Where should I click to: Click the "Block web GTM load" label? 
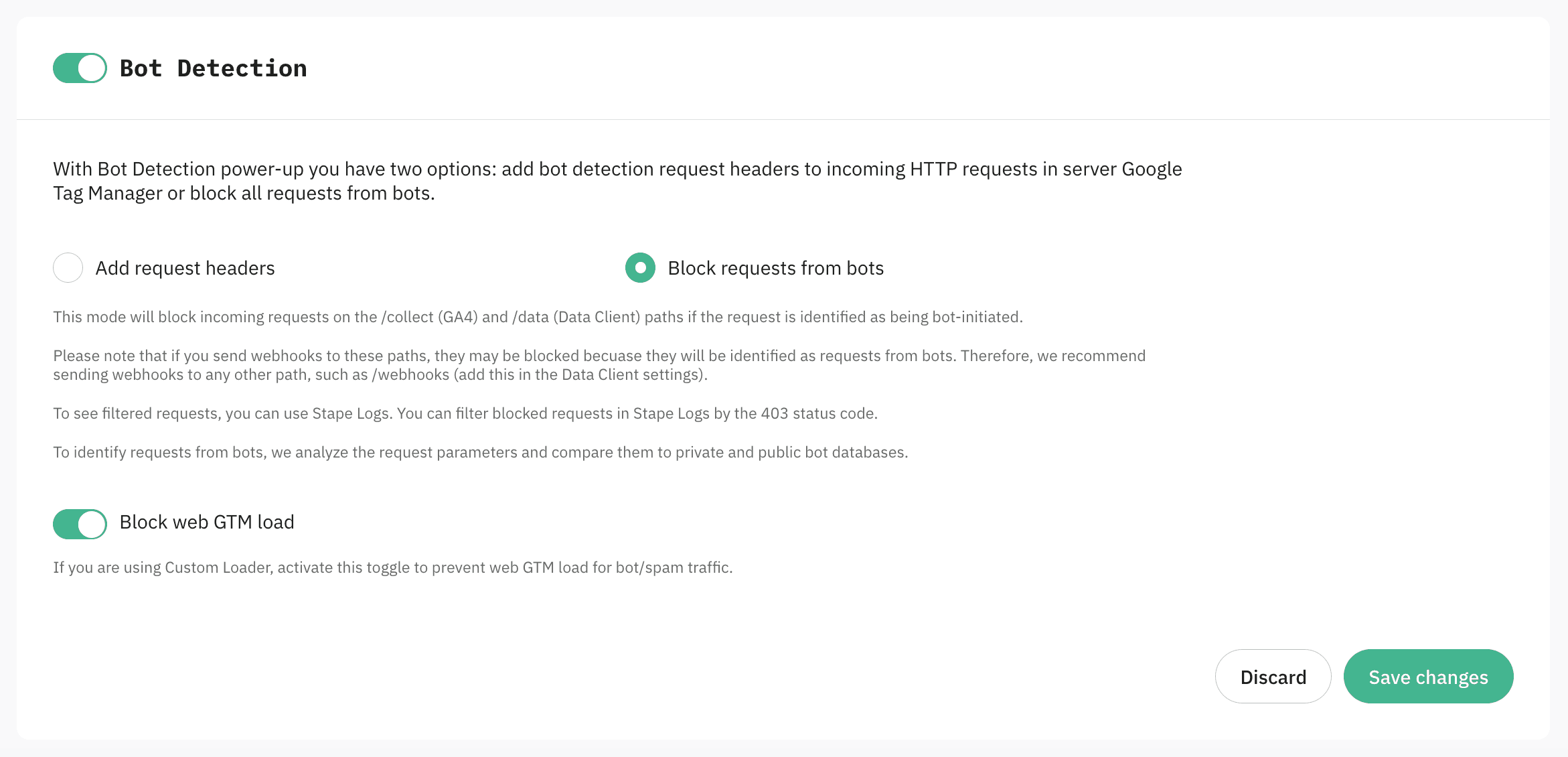[x=206, y=523]
